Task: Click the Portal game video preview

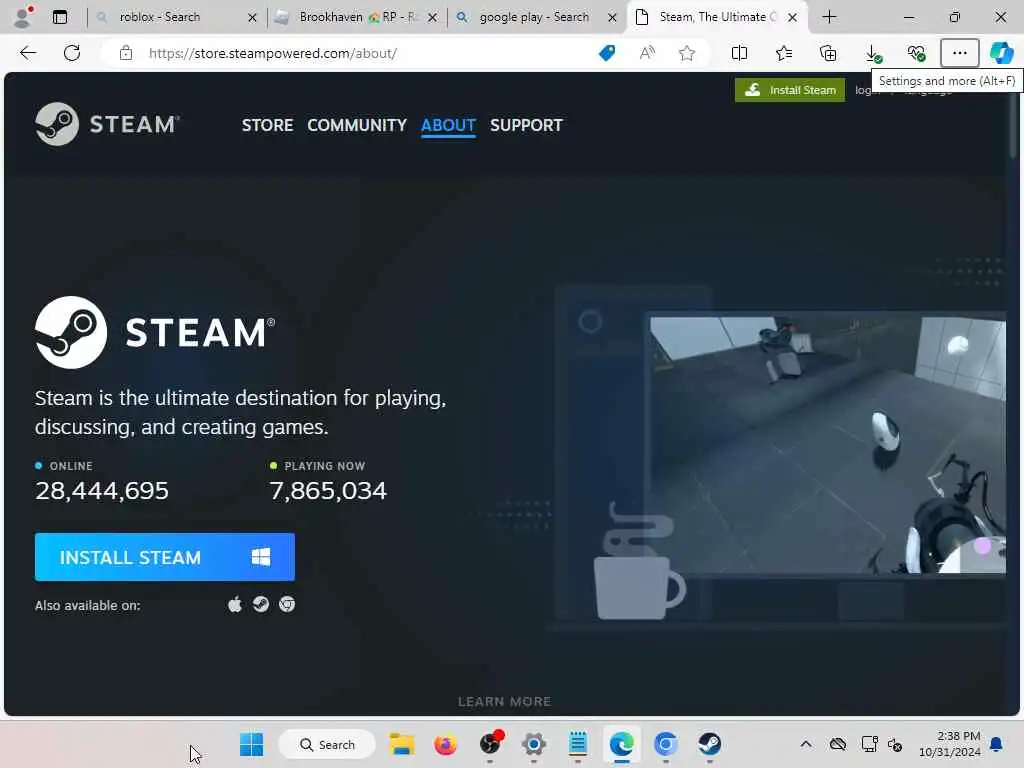Action: (x=827, y=445)
